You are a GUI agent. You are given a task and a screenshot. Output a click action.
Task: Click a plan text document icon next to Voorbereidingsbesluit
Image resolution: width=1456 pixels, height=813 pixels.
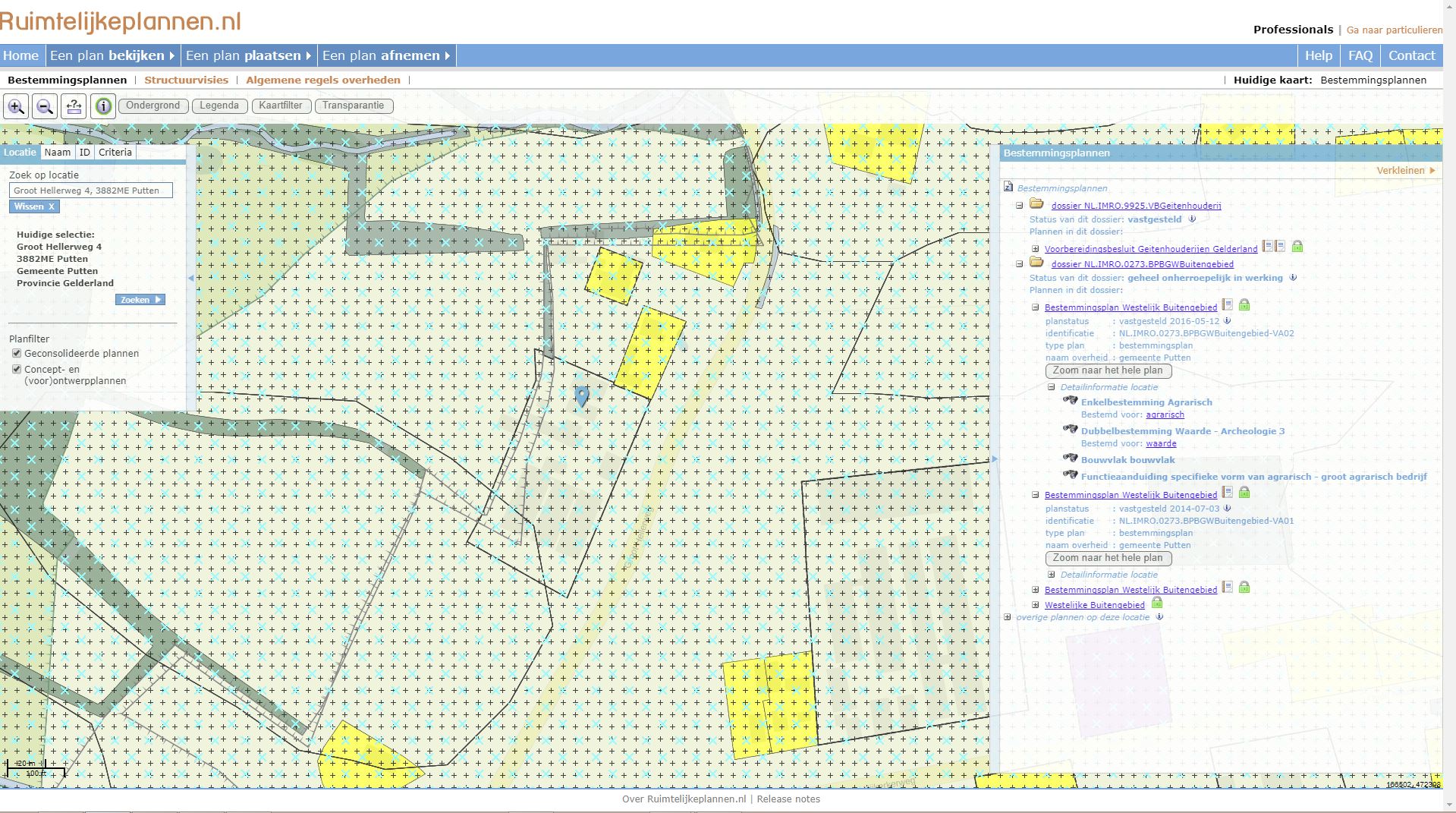pyautogui.click(x=1267, y=247)
